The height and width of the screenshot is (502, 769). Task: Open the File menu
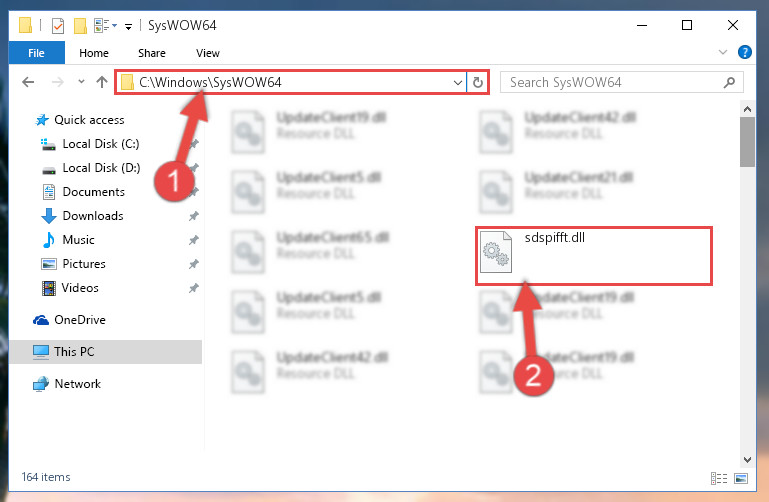tap(36, 52)
